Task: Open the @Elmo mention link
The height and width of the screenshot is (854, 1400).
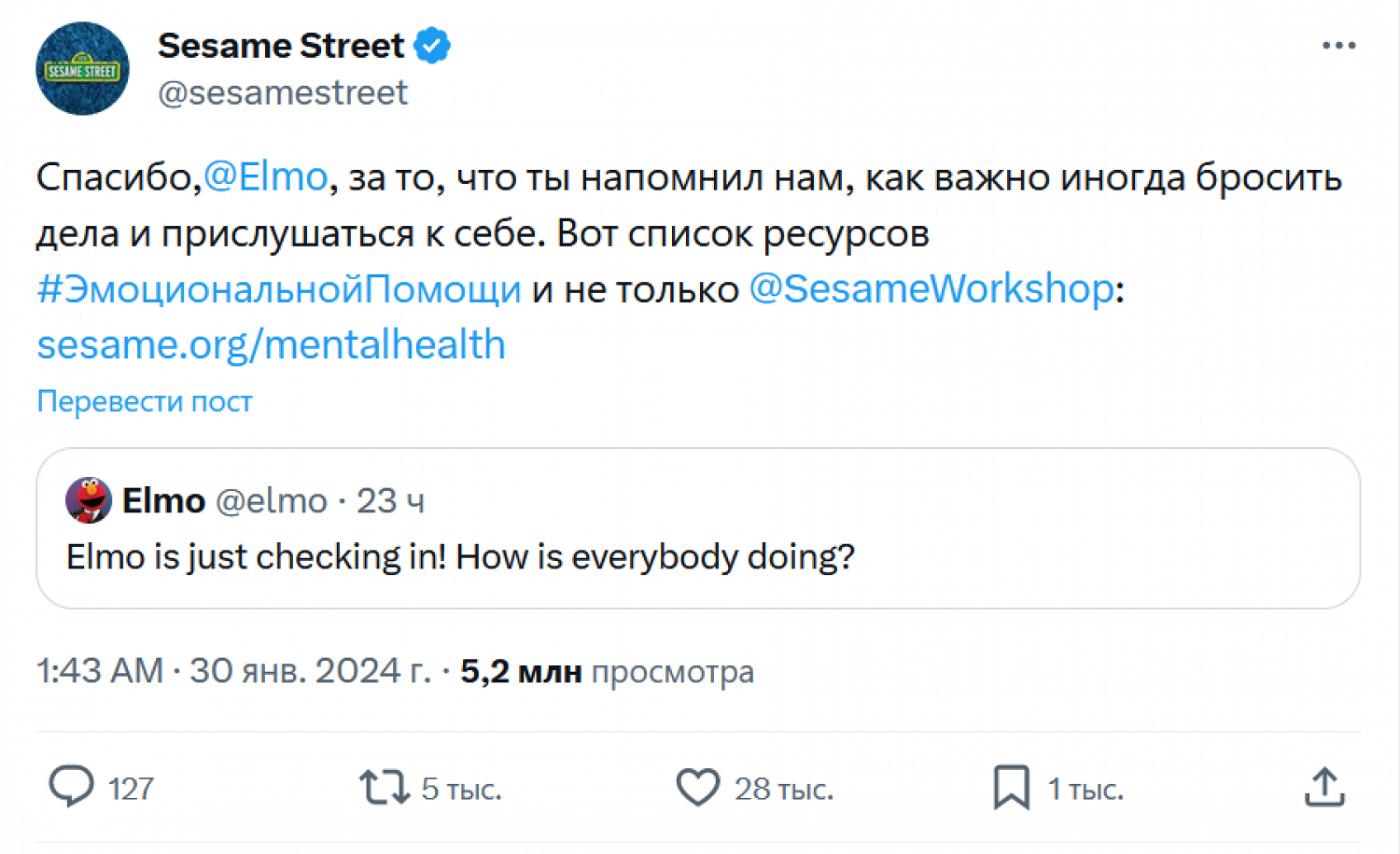Action: pos(266,176)
